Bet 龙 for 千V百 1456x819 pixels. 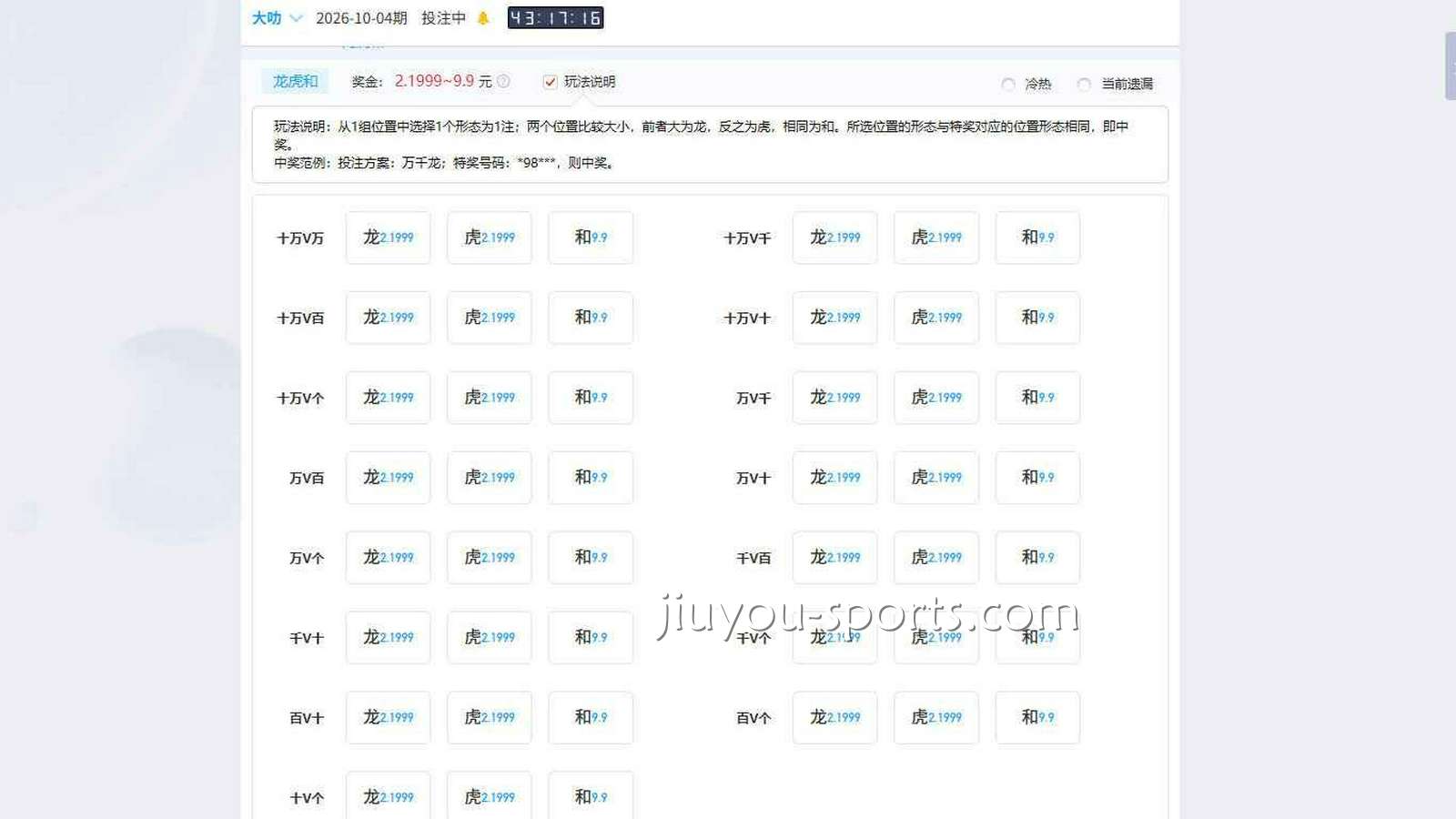[x=834, y=558]
